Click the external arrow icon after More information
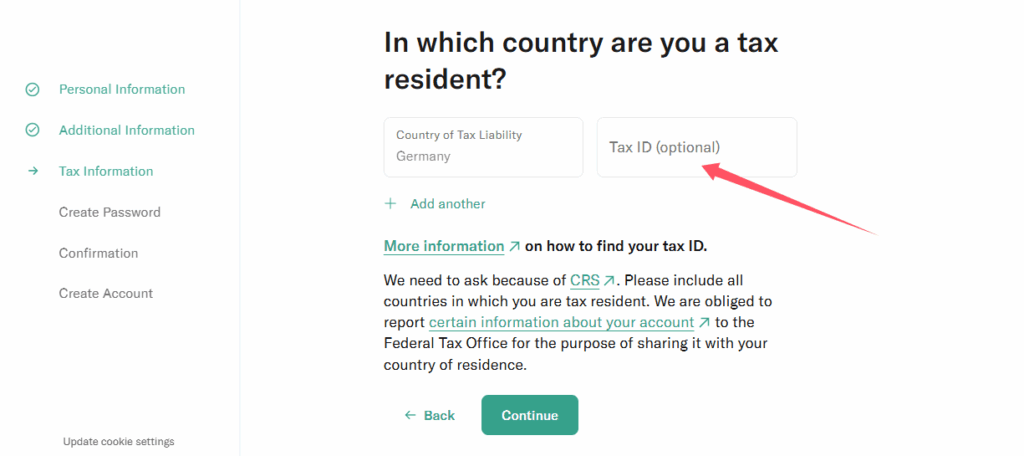Screen dimensions: 1024x456 (514, 246)
